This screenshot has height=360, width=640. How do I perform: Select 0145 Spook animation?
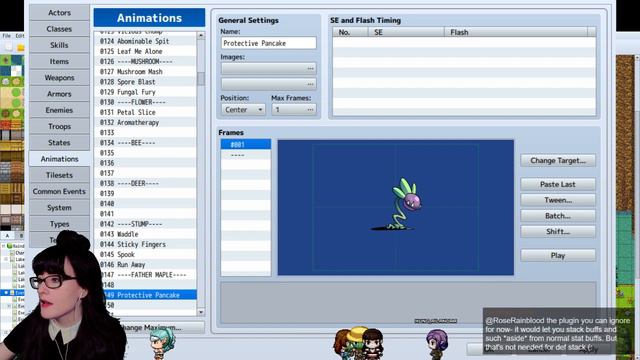pos(145,255)
